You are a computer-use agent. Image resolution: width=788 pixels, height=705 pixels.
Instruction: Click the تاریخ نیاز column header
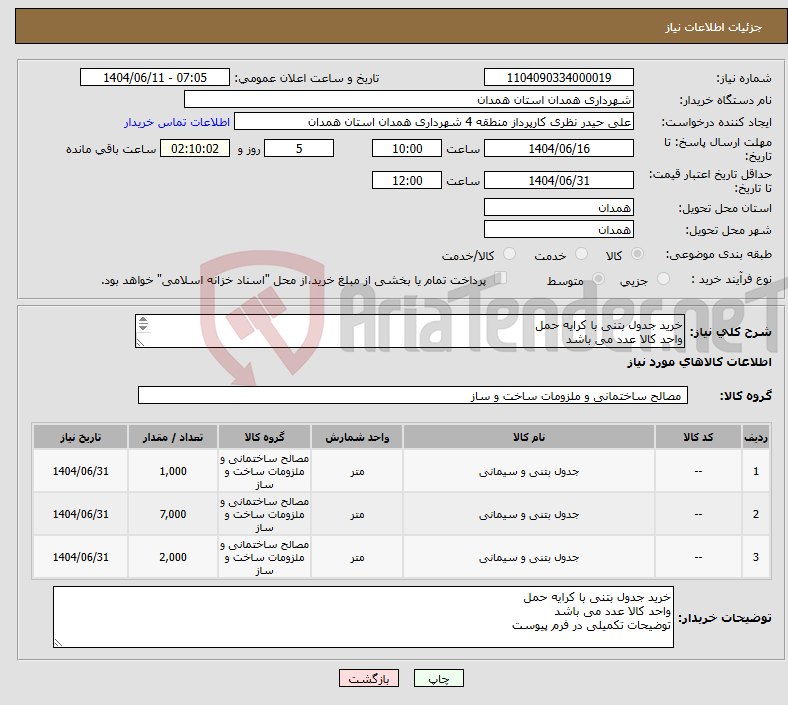(x=80, y=437)
